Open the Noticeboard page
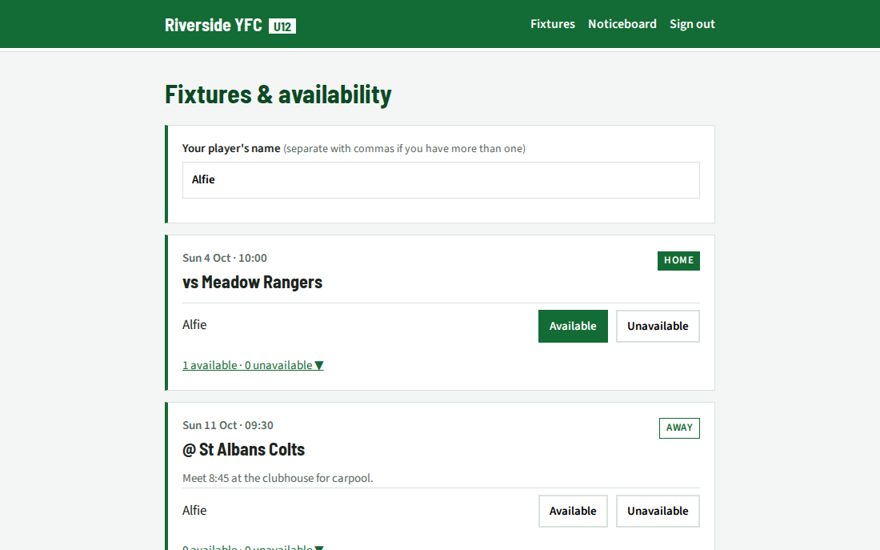880x550 pixels. click(622, 24)
